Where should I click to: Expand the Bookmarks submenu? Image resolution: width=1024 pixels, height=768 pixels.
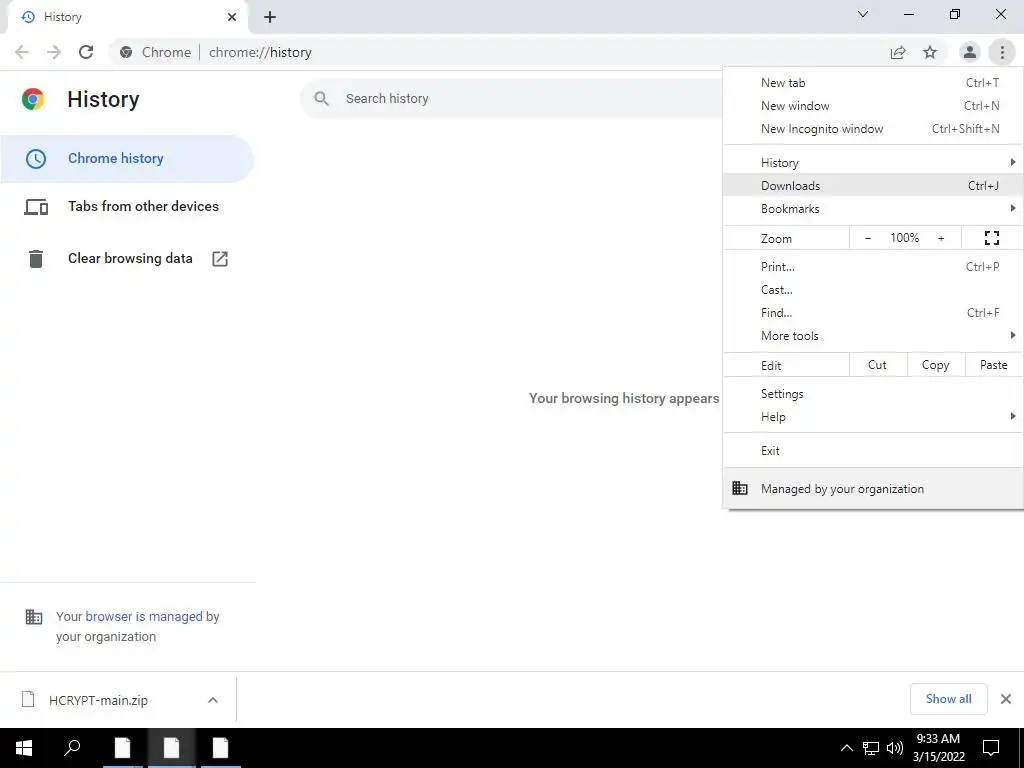[x=873, y=209]
